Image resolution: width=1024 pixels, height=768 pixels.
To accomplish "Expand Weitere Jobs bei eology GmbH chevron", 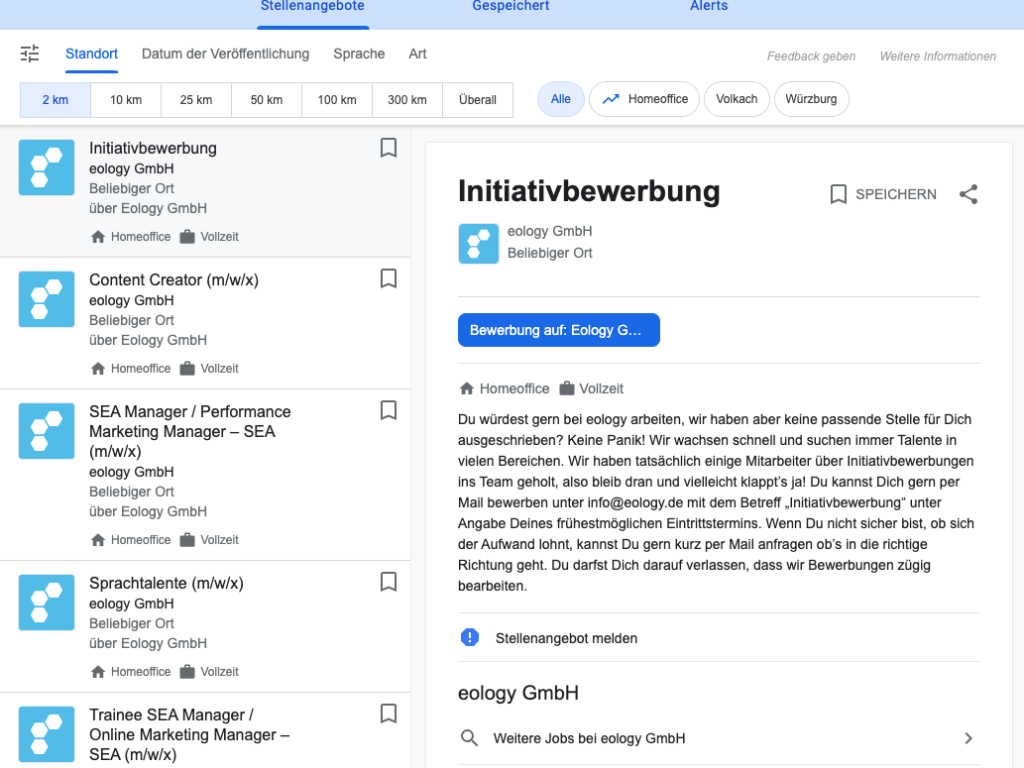I will pos(968,738).
